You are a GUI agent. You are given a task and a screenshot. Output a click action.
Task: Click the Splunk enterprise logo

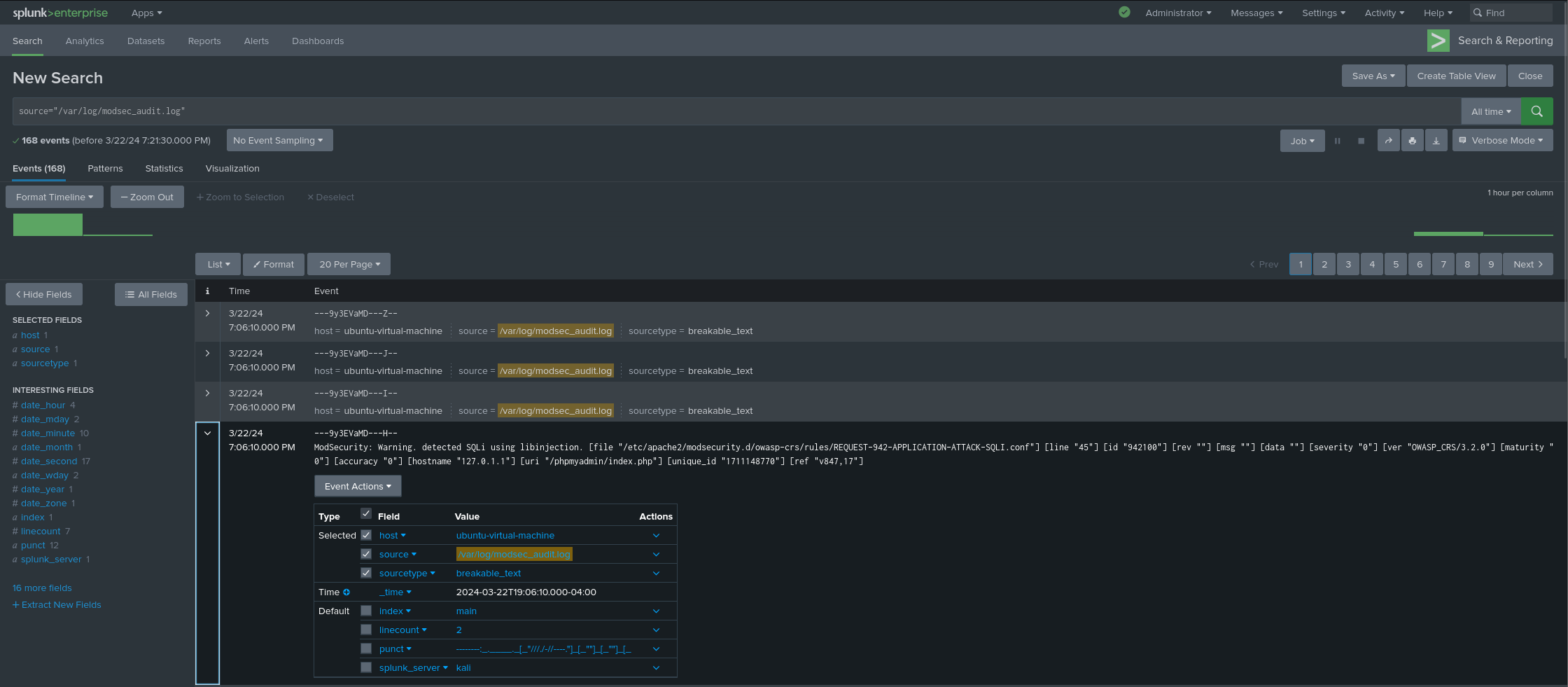(x=60, y=13)
